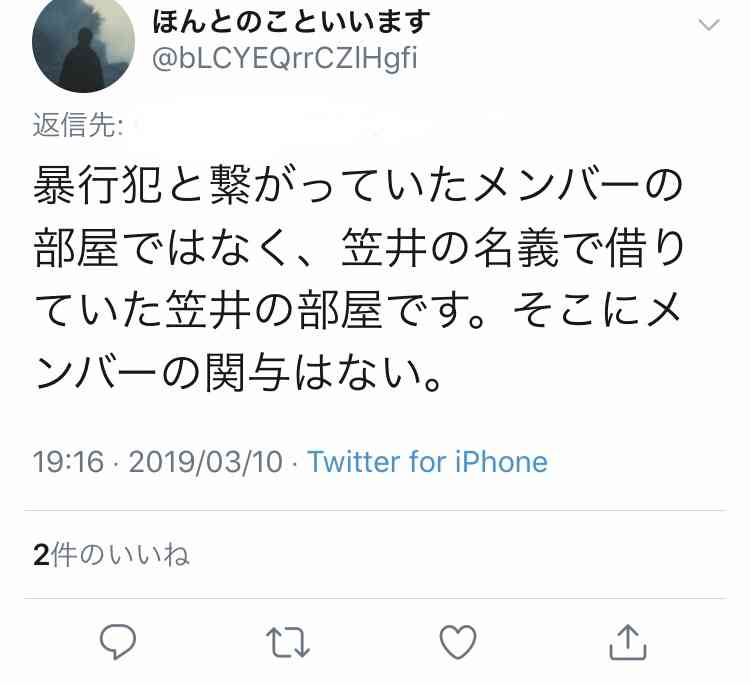Screen dimensions: 750x683
Task: Open the Twitter for iPhone source link
Action: (x=428, y=462)
